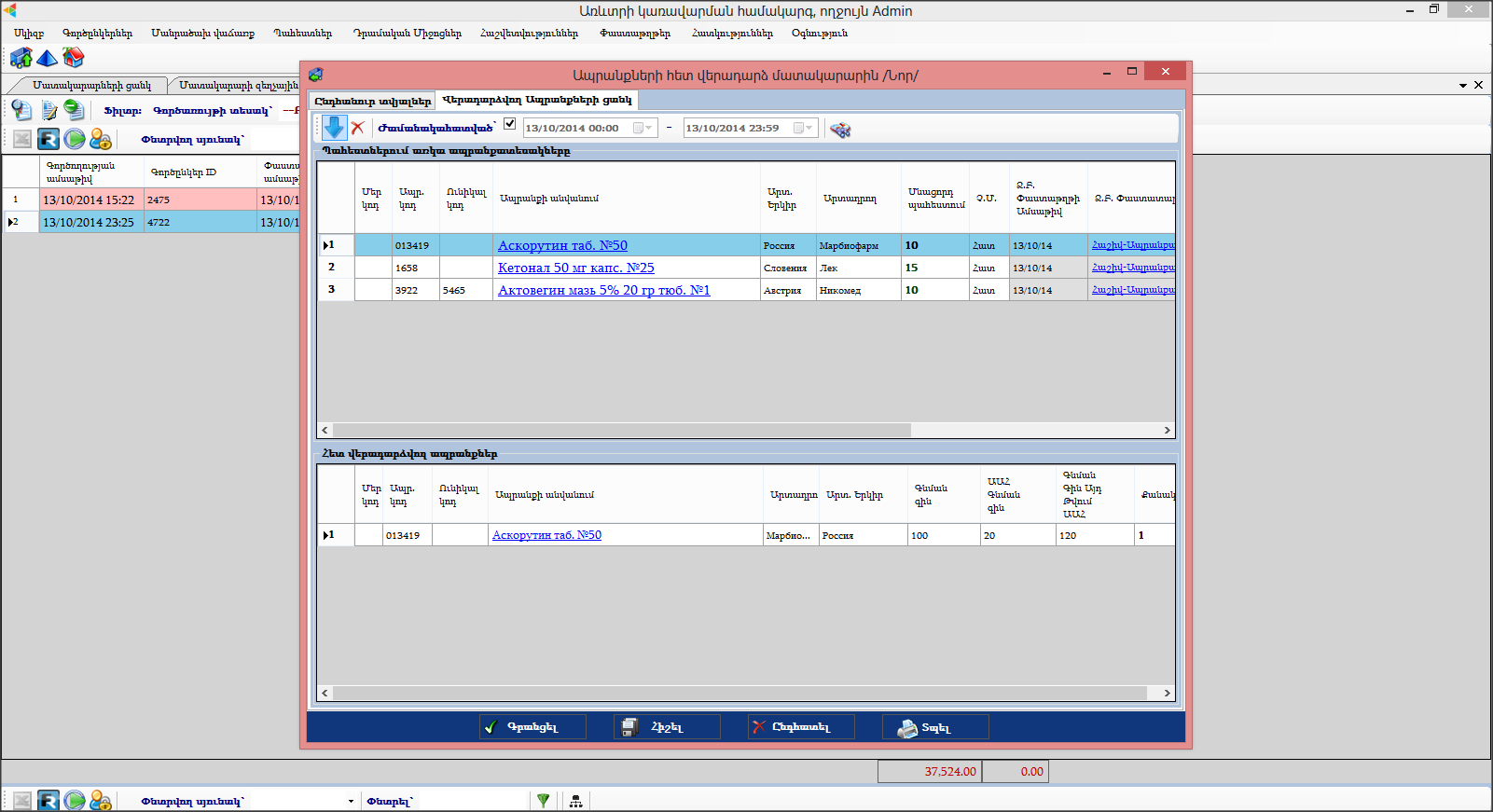Screen dimensions: 1493x812
Task: Click the dialog title bar app icon
Action: 315,75
